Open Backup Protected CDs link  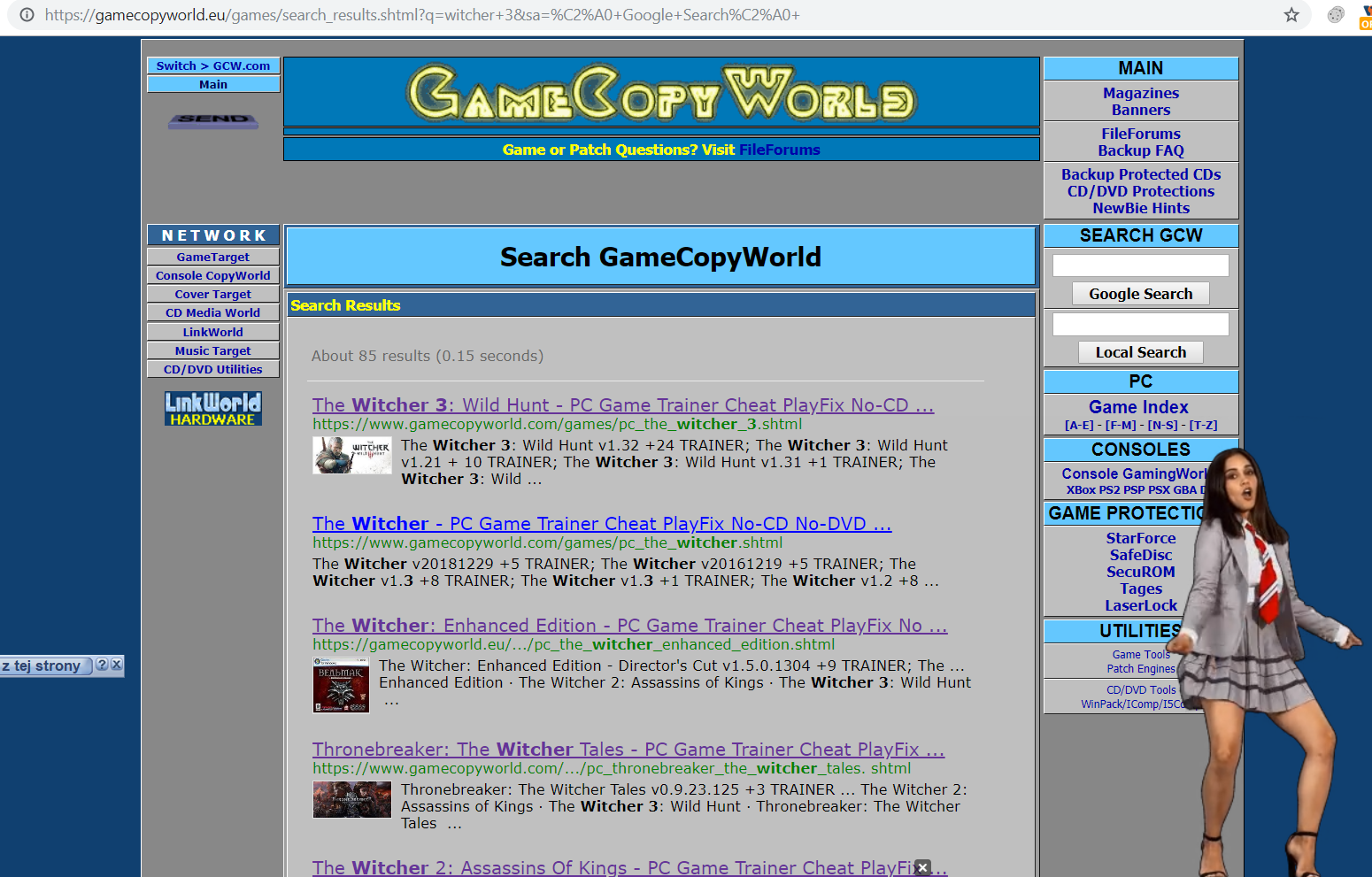[x=1141, y=174]
